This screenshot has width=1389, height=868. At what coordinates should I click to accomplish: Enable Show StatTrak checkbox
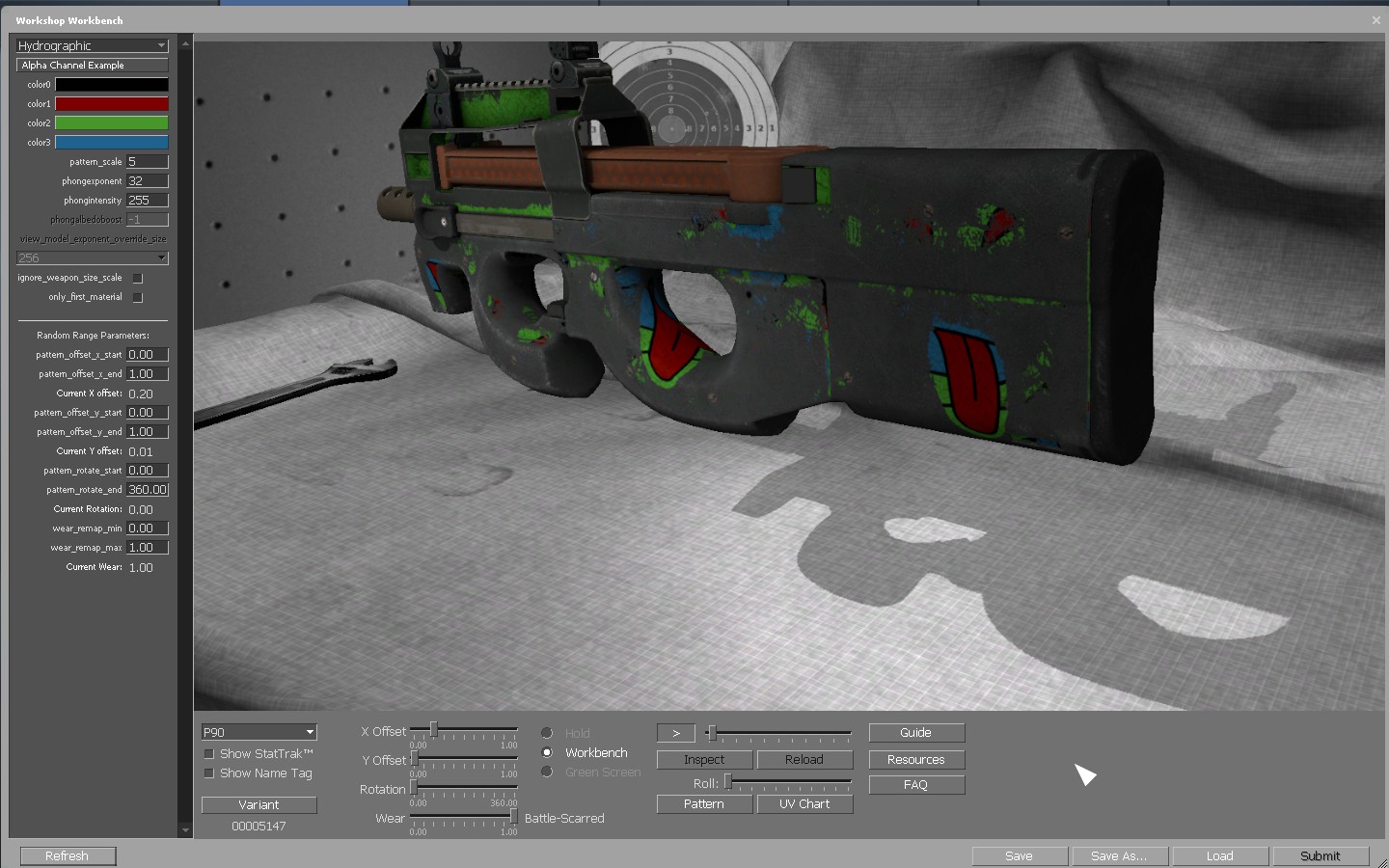click(208, 753)
